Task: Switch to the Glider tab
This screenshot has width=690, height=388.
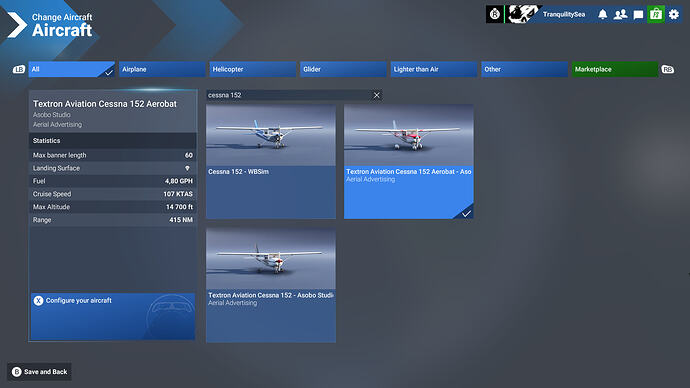Action: click(x=343, y=69)
